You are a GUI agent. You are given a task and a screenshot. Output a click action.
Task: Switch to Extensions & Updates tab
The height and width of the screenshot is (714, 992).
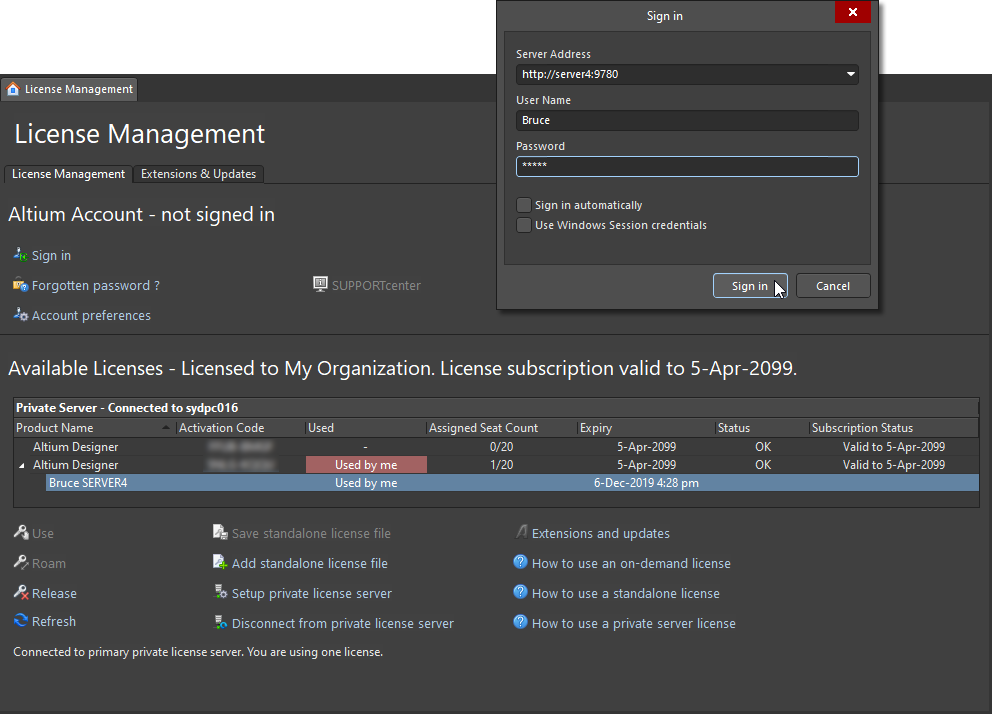point(198,174)
